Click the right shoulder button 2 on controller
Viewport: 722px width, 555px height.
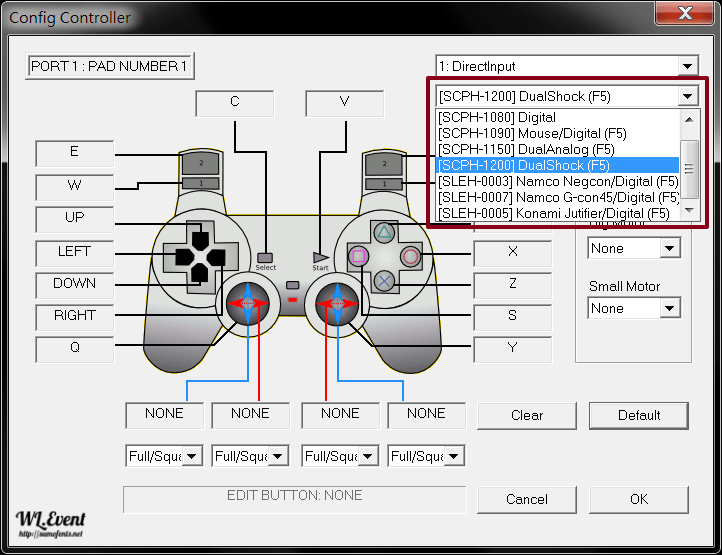pyautogui.click(x=384, y=163)
